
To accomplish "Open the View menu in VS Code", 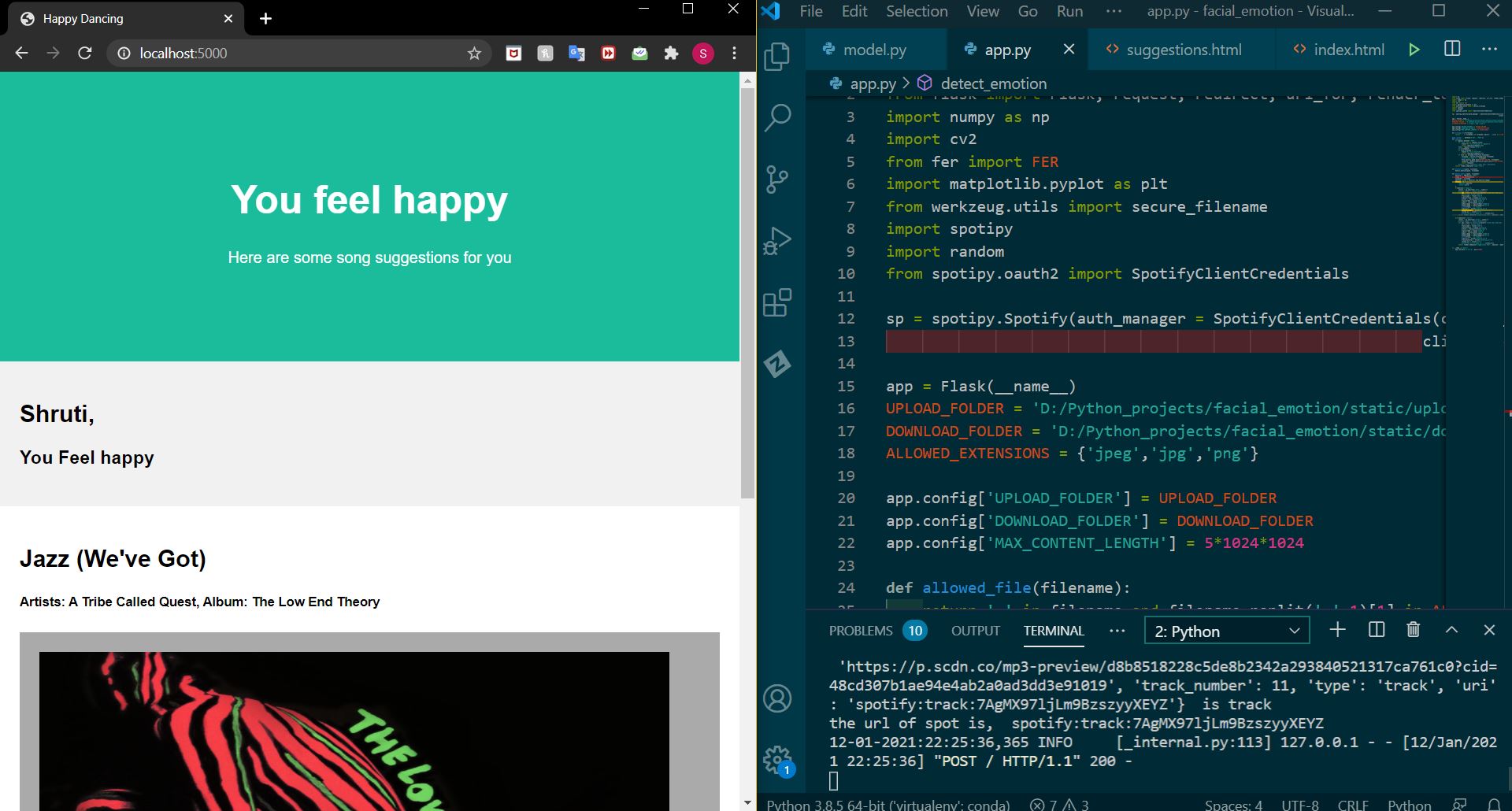I will click(x=983, y=11).
